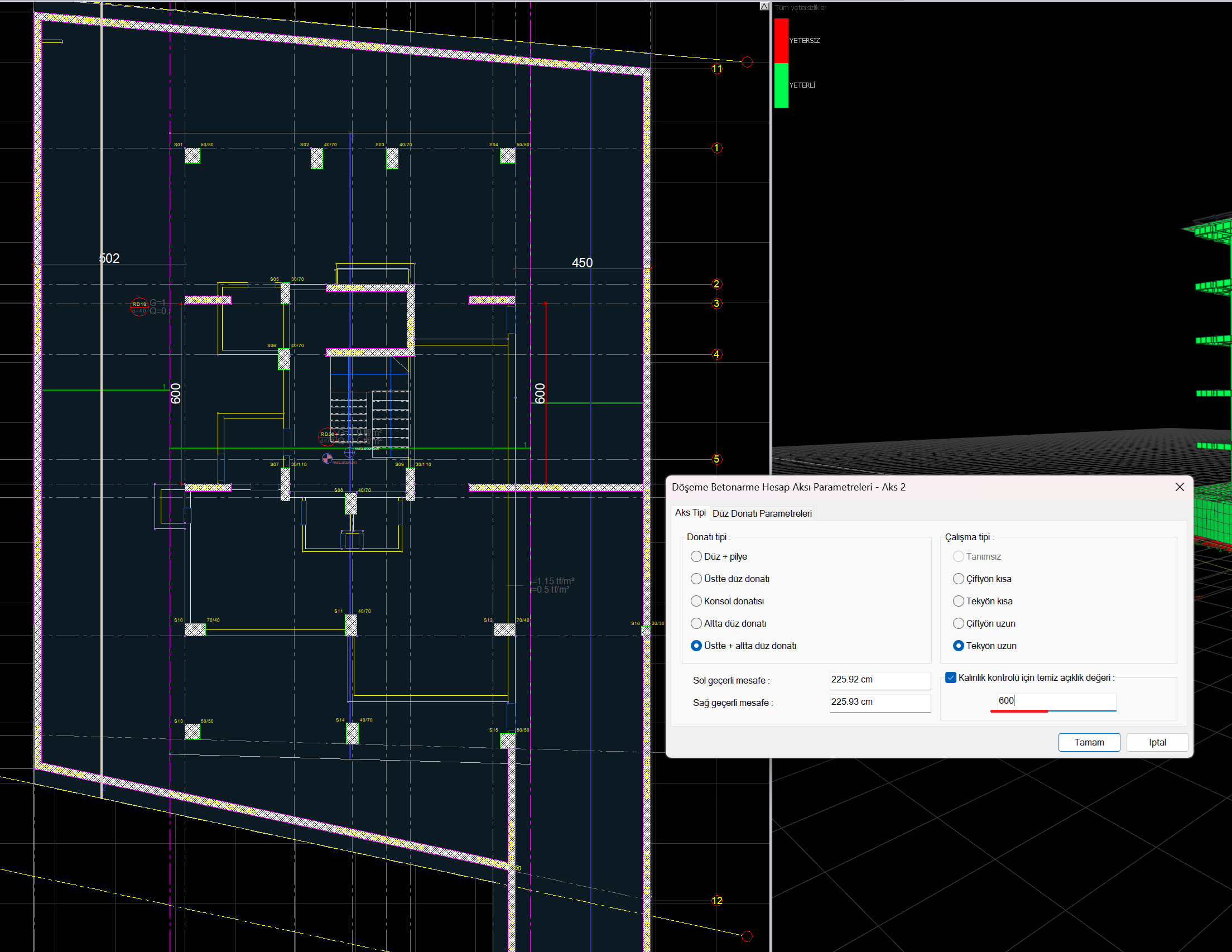This screenshot has width=1232, height=952.
Task: Click axis bubble 4 marker
Action: 716,354
